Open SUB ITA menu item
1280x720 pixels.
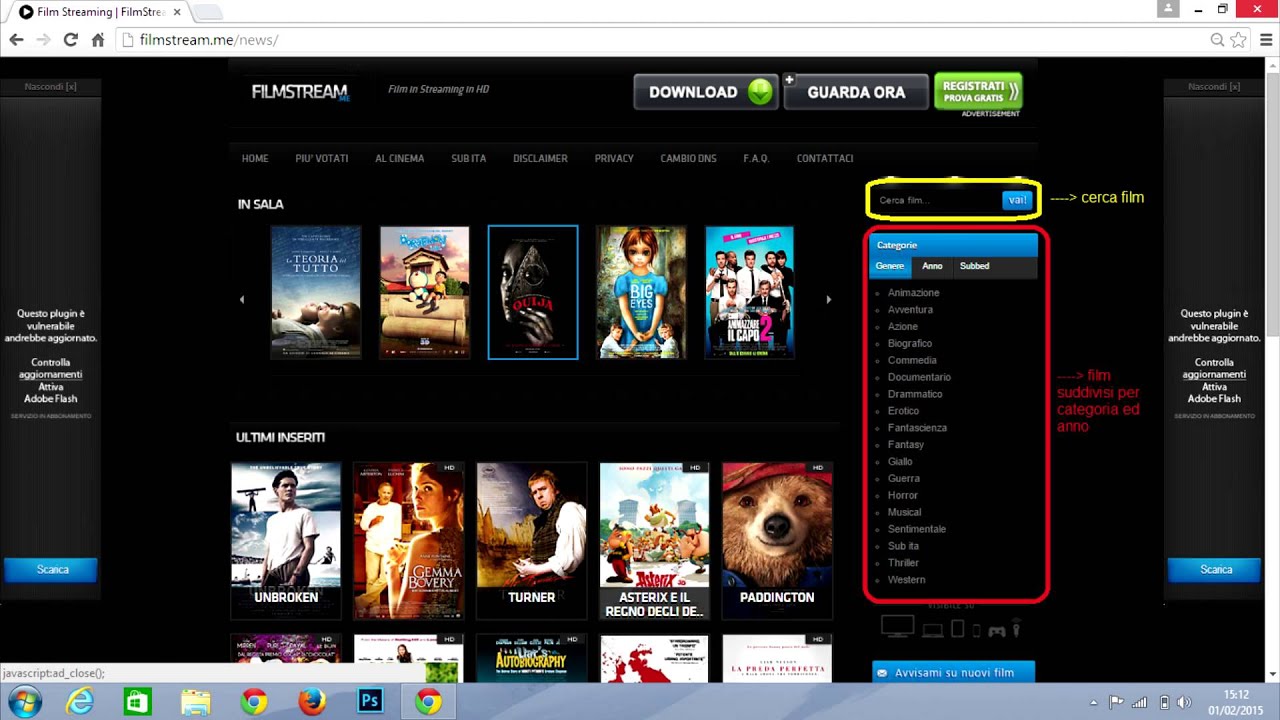click(468, 158)
